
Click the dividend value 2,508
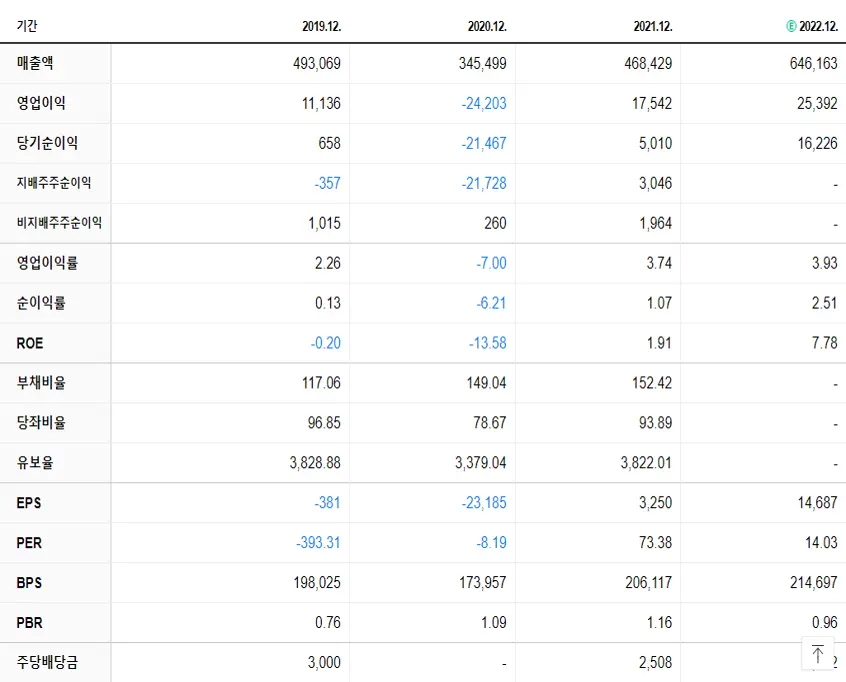[x=656, y=663]
